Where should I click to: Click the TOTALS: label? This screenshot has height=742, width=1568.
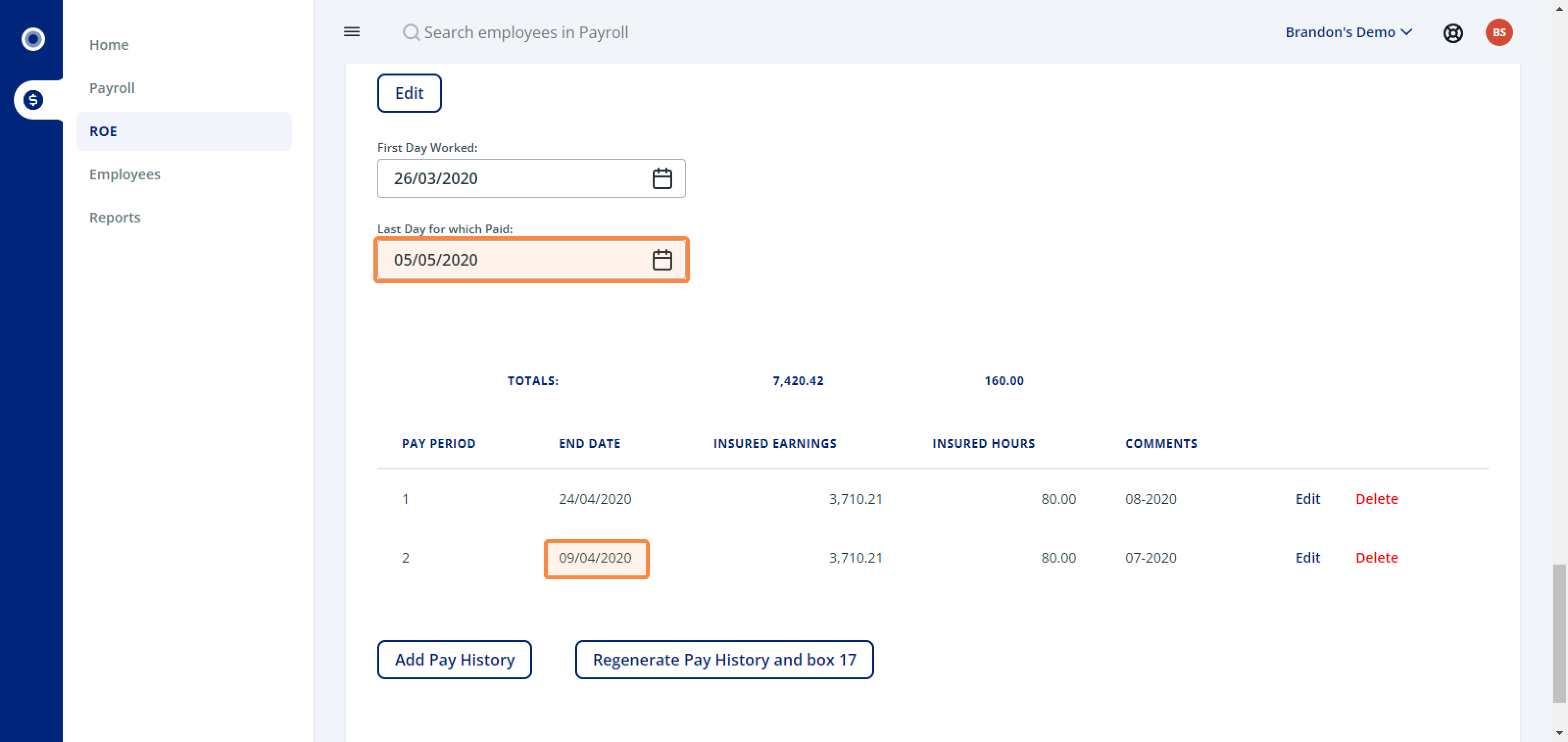point(533,381)
